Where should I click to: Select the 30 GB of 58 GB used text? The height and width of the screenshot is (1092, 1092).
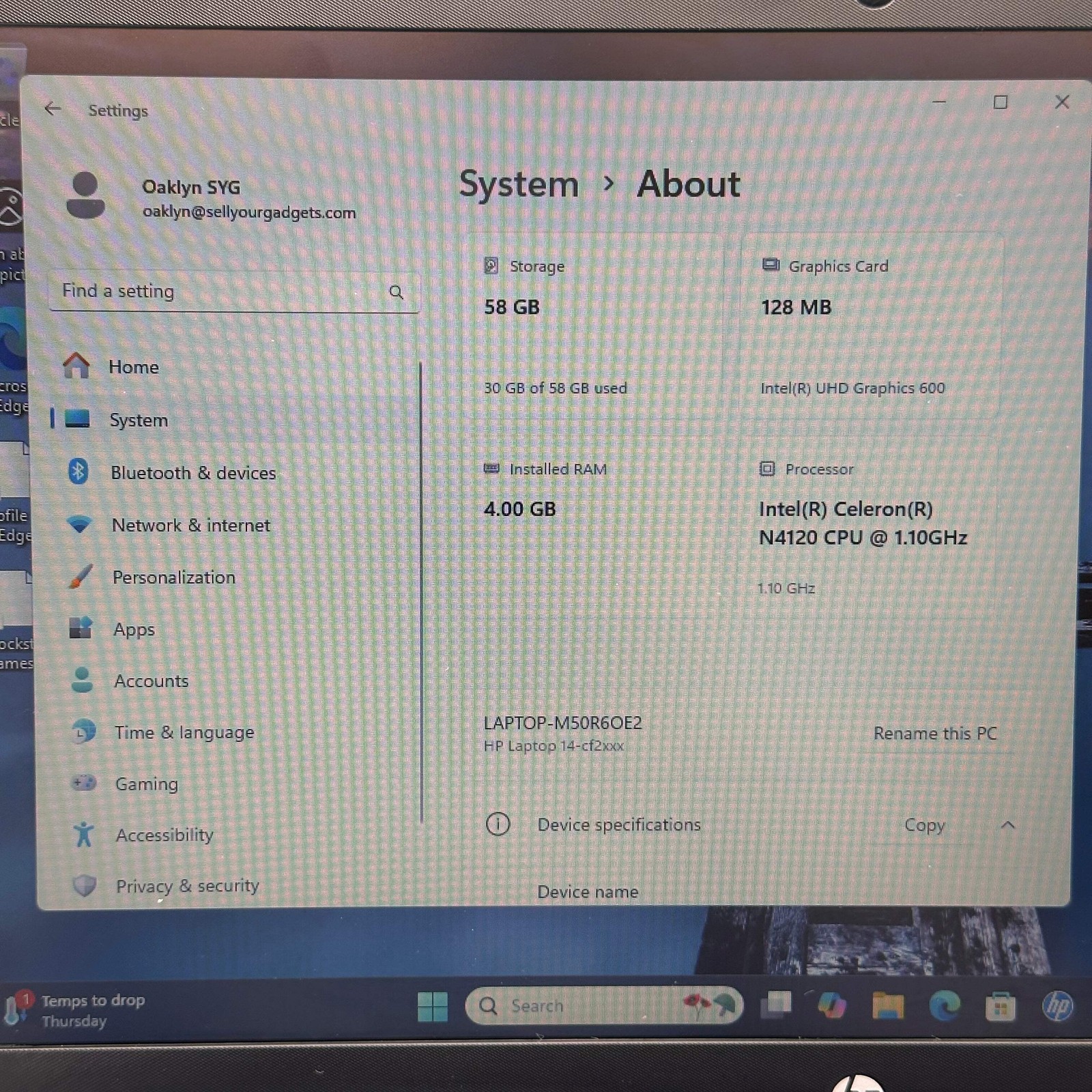click(556, 388)
